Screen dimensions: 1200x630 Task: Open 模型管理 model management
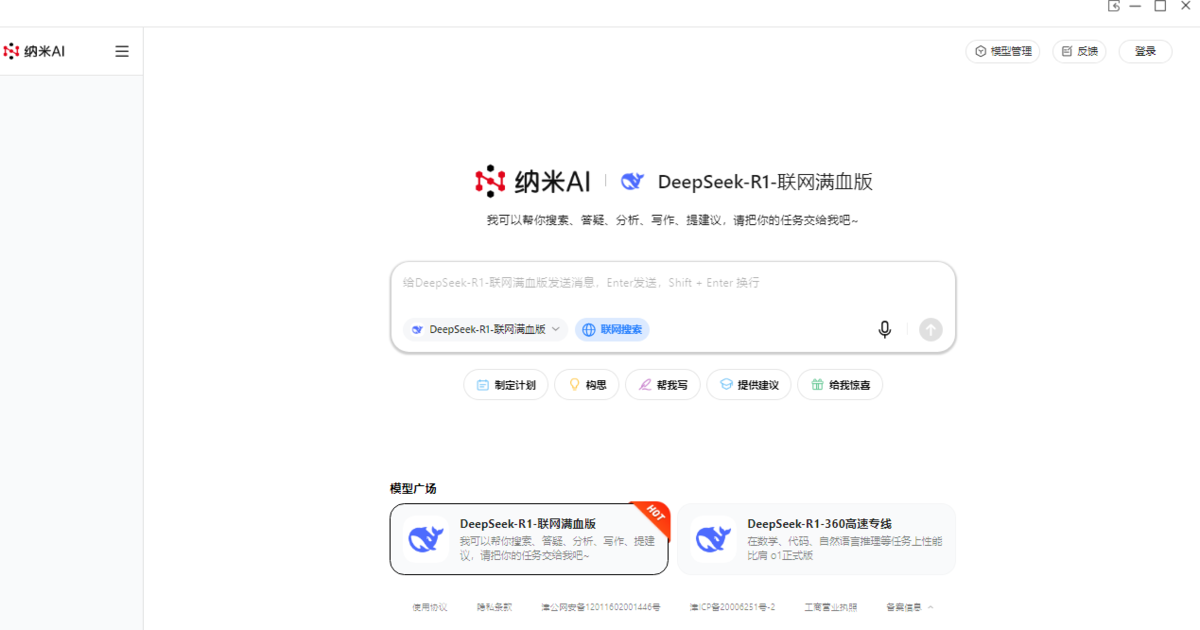pyautogui.click(x=1003, y=51)
